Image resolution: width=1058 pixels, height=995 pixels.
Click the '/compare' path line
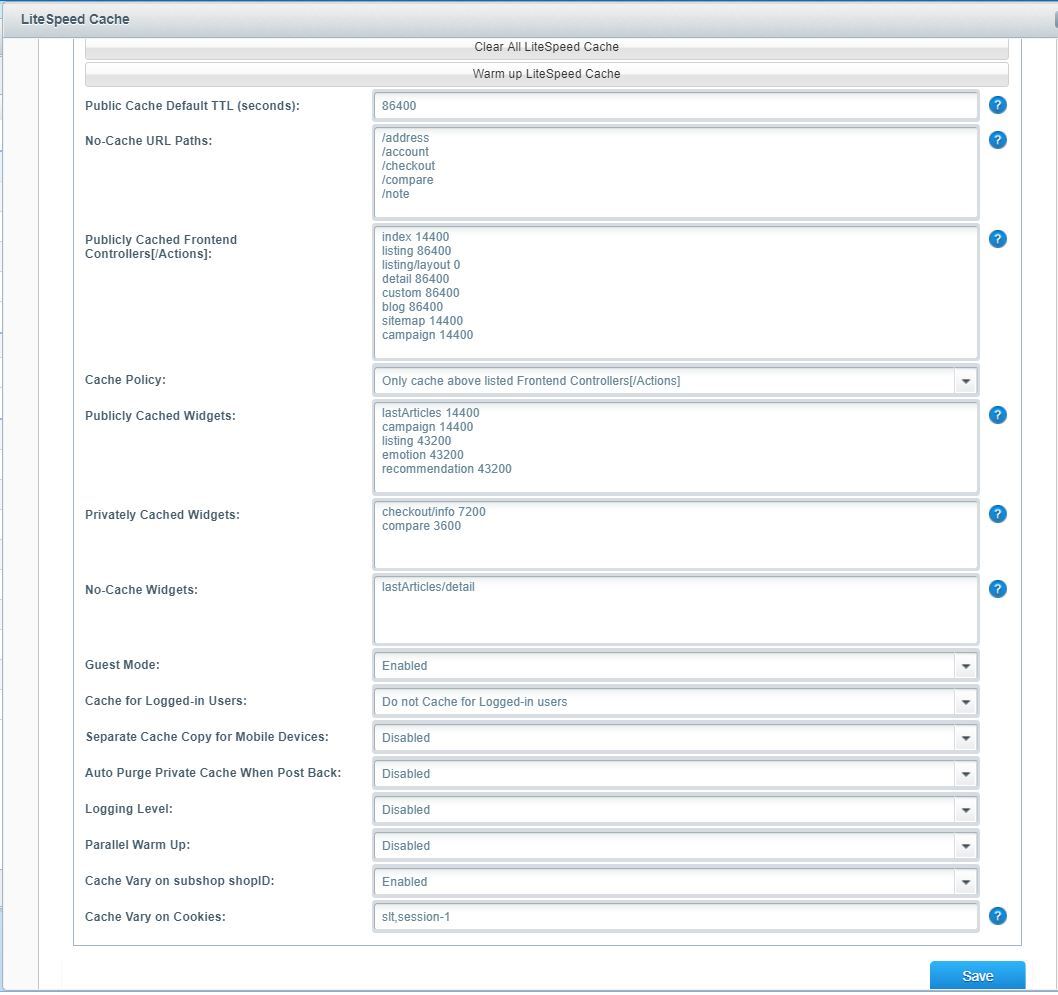tap(408, 180)
